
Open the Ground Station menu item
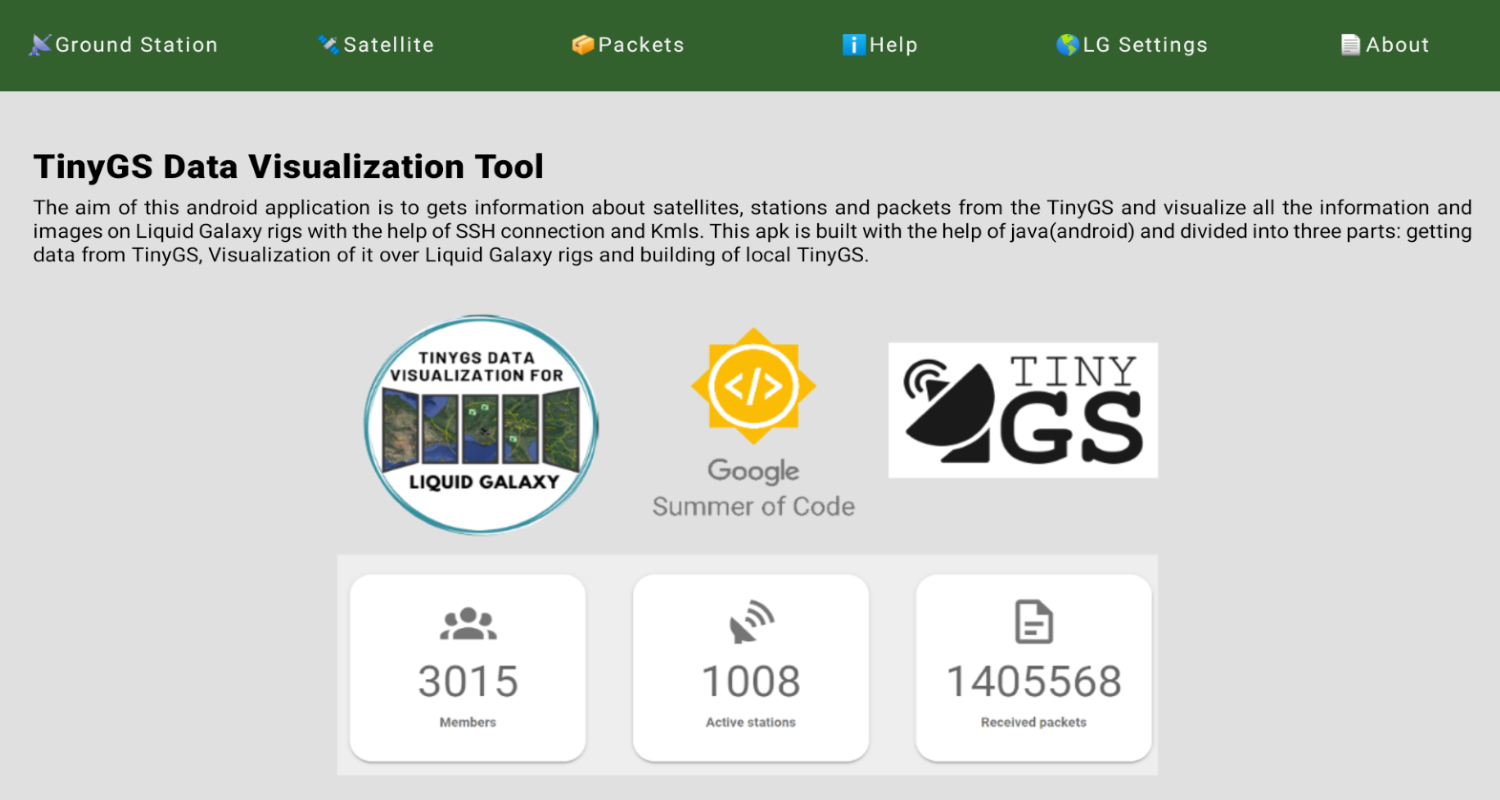point(124,45)
